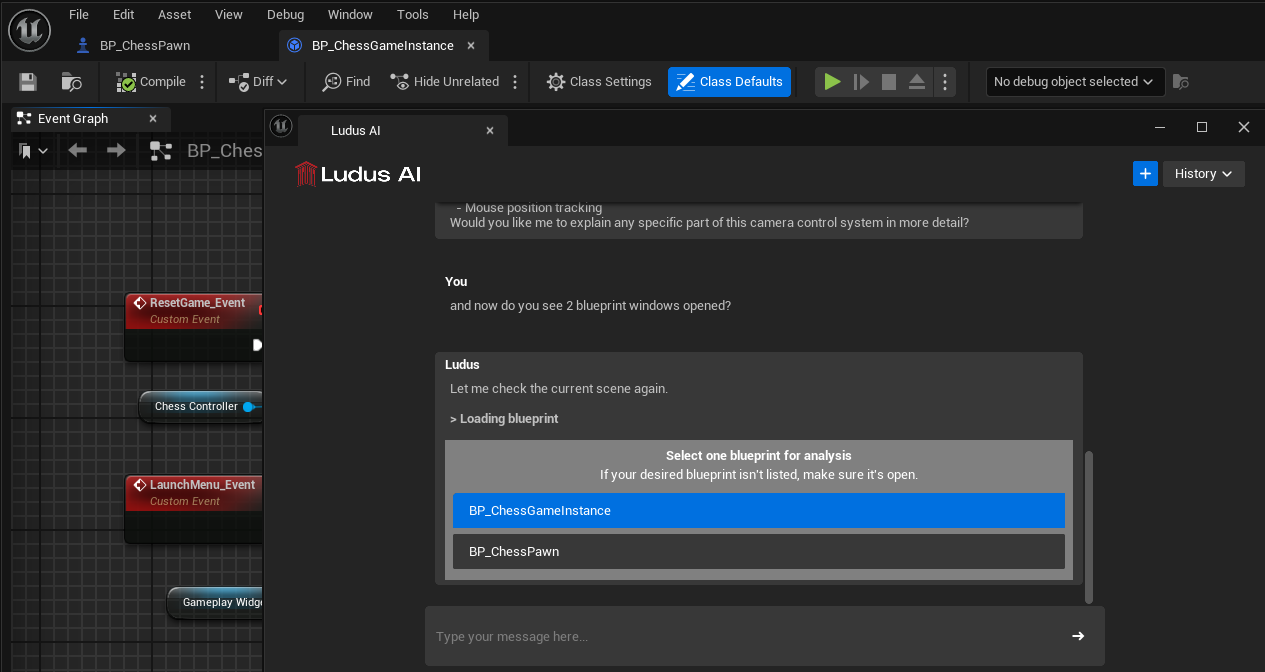
Task: Open the File menu
Action: (x=79, y=14)
